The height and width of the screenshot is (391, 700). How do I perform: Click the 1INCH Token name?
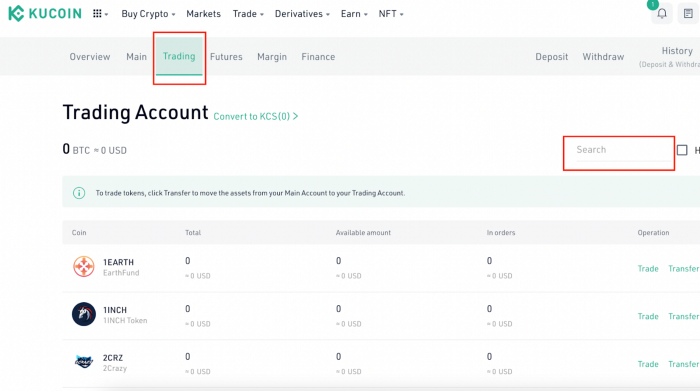tap(125, 320)
